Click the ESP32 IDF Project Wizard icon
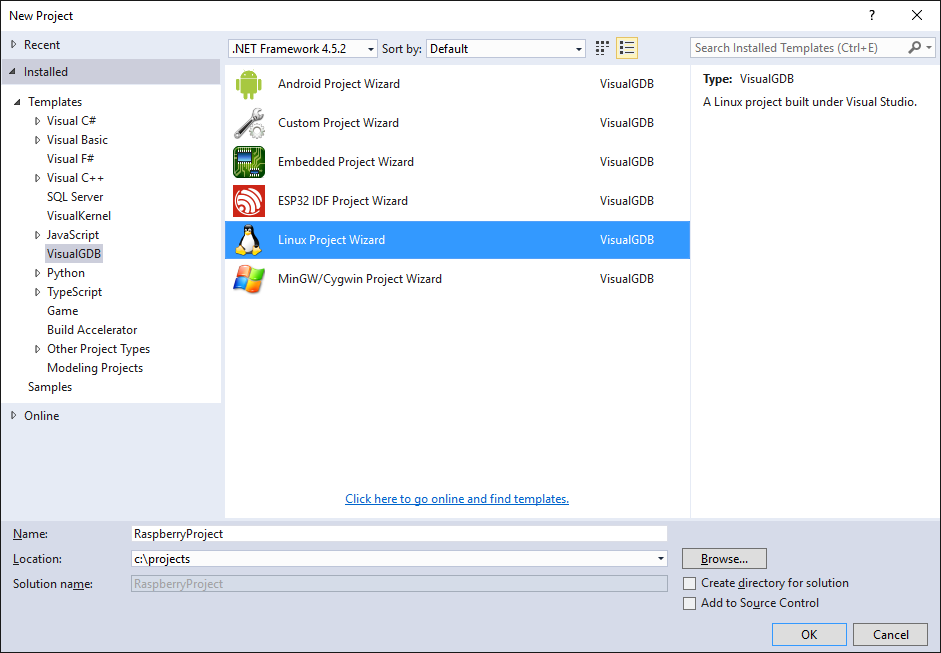This screenshot has height=653, width=941. [248, 201]
